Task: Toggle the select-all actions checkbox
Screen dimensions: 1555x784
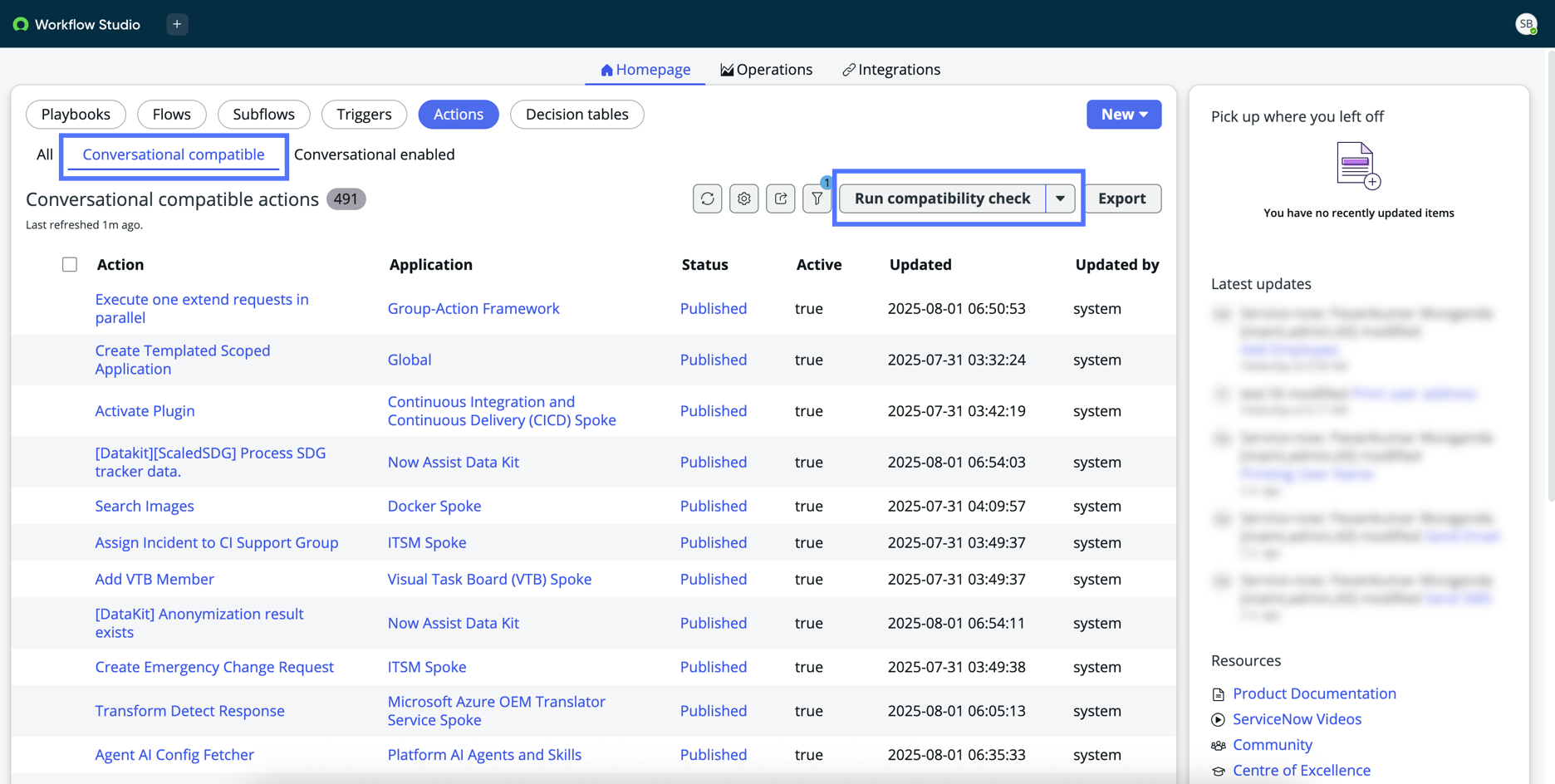Action: (70, 264)
